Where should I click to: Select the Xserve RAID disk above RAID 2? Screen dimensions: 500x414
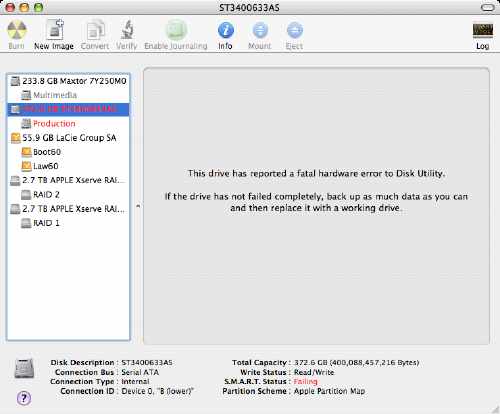pyautogui.click(x=68, y=180)
